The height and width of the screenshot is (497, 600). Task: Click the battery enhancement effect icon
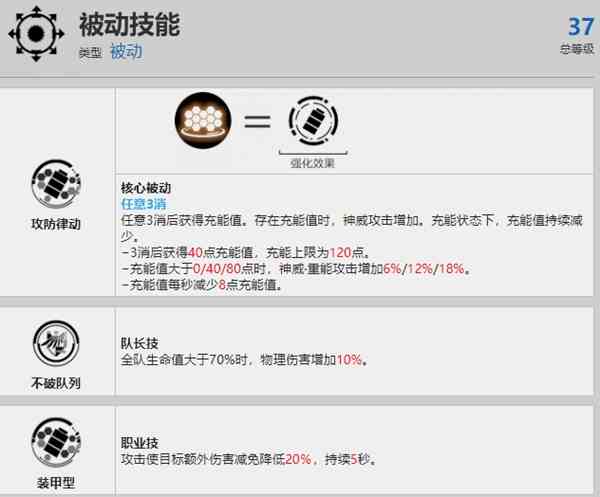pos(313,121)
